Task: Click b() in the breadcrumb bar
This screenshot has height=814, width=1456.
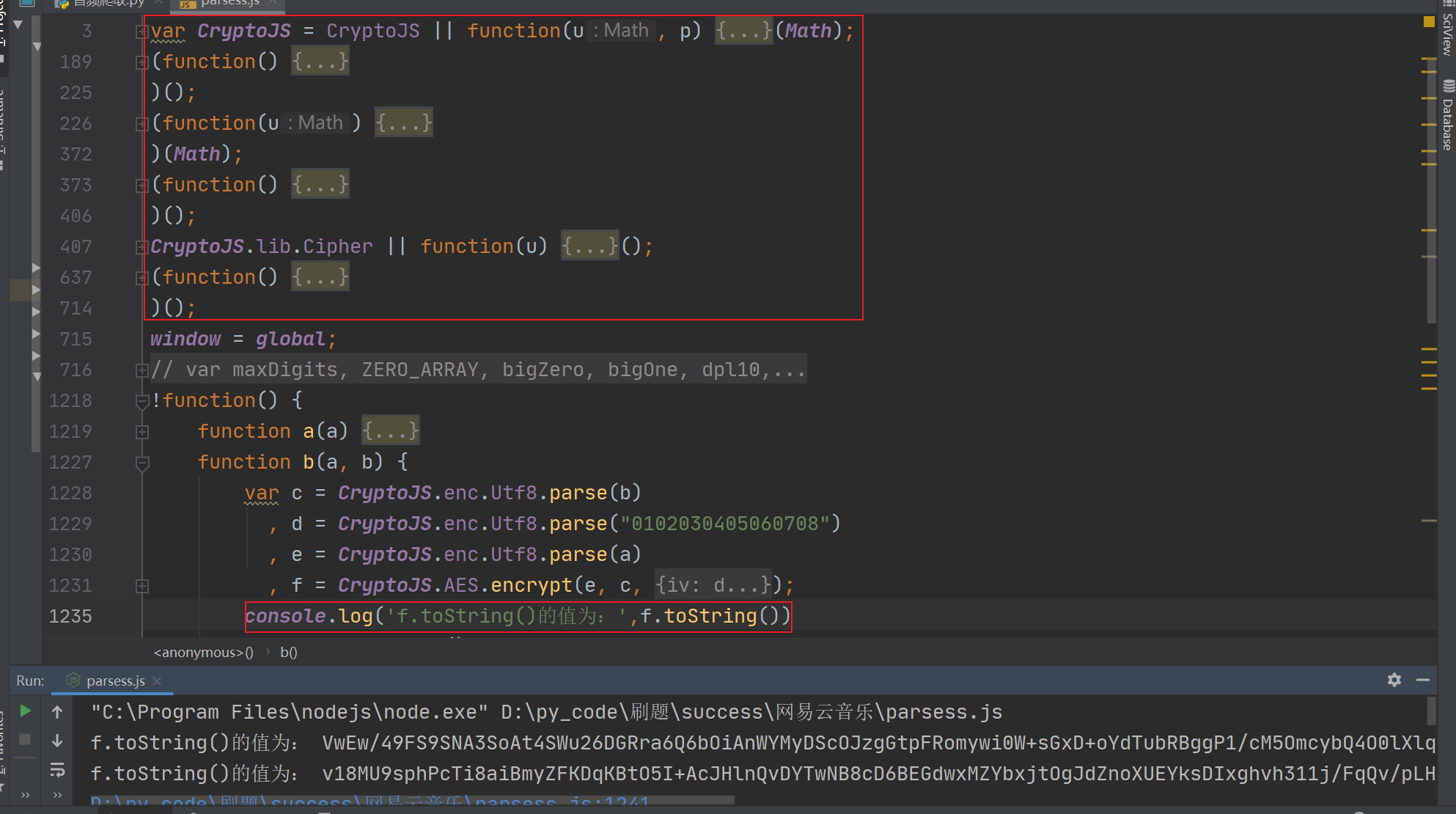Action: (x=288, y=653)
